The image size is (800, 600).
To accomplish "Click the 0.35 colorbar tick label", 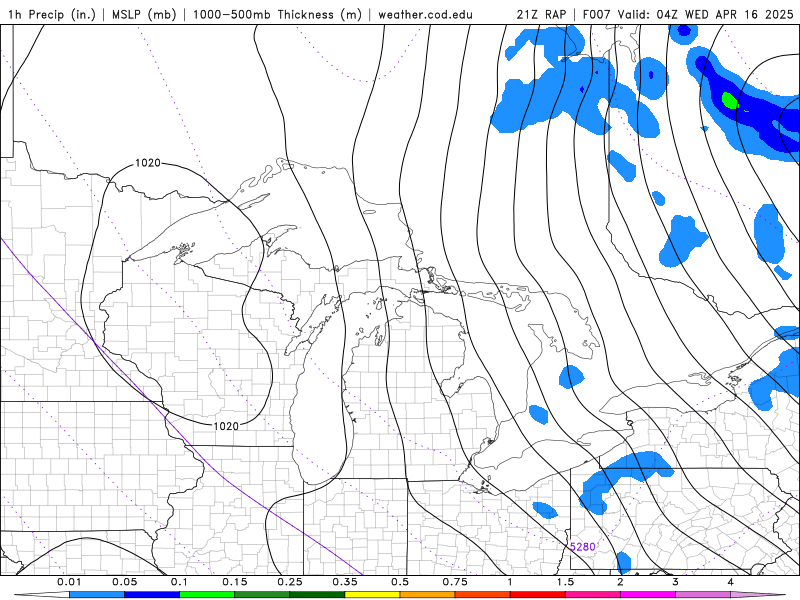I will (x=345, y=582).
